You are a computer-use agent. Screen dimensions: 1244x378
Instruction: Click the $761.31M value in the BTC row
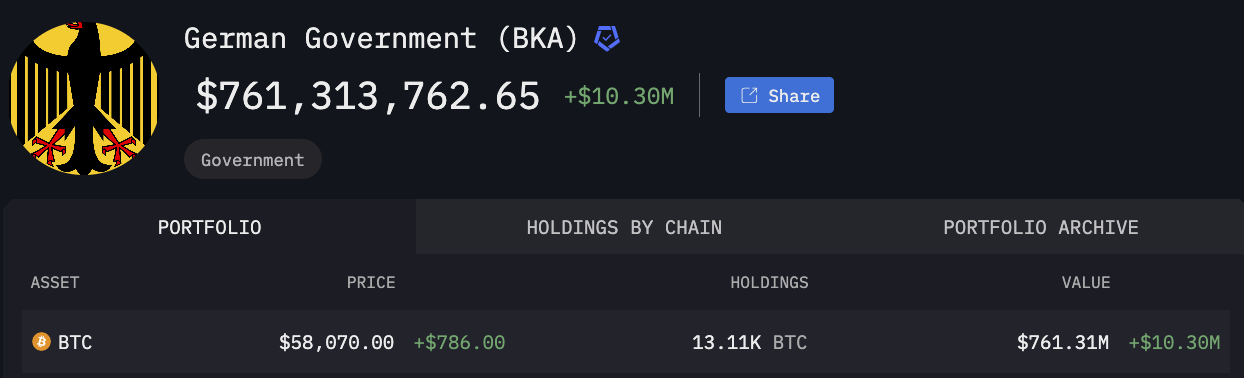tap(1063, 342)
